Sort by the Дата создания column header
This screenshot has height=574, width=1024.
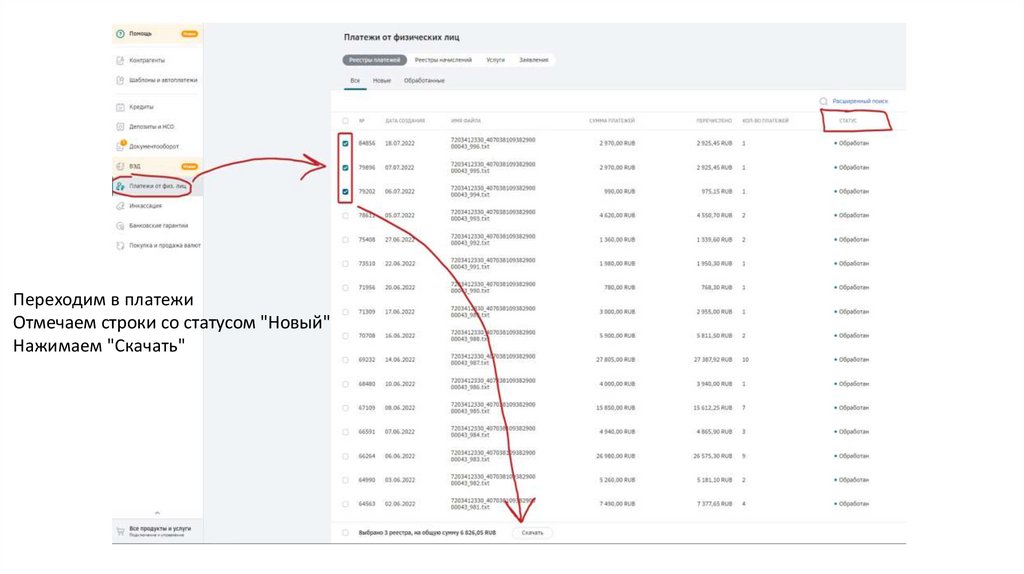point(405,121)
